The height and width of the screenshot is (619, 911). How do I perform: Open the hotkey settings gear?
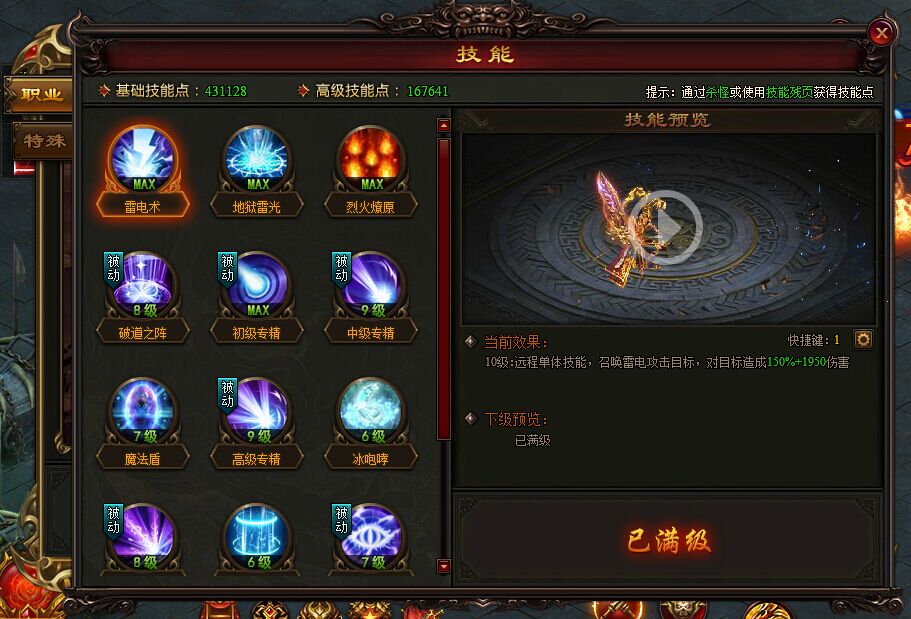point(863,339)
